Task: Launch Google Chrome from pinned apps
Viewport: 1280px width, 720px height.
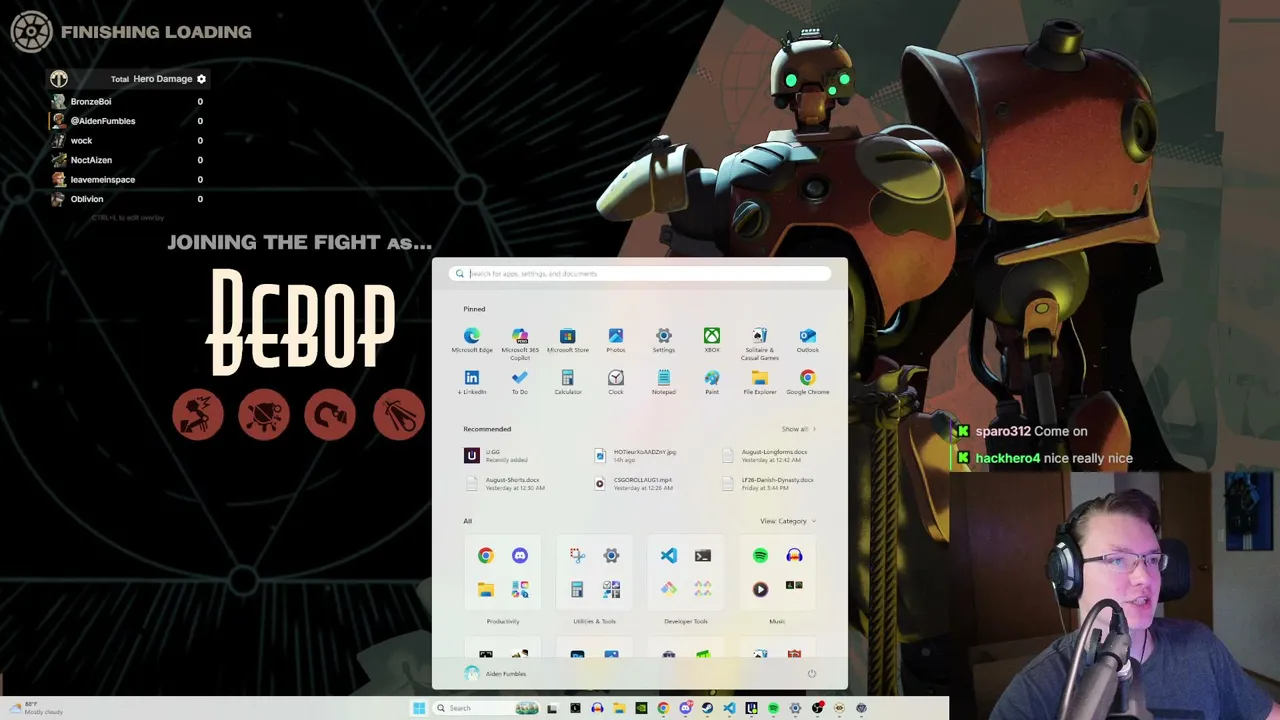Action: click(808, 382)
